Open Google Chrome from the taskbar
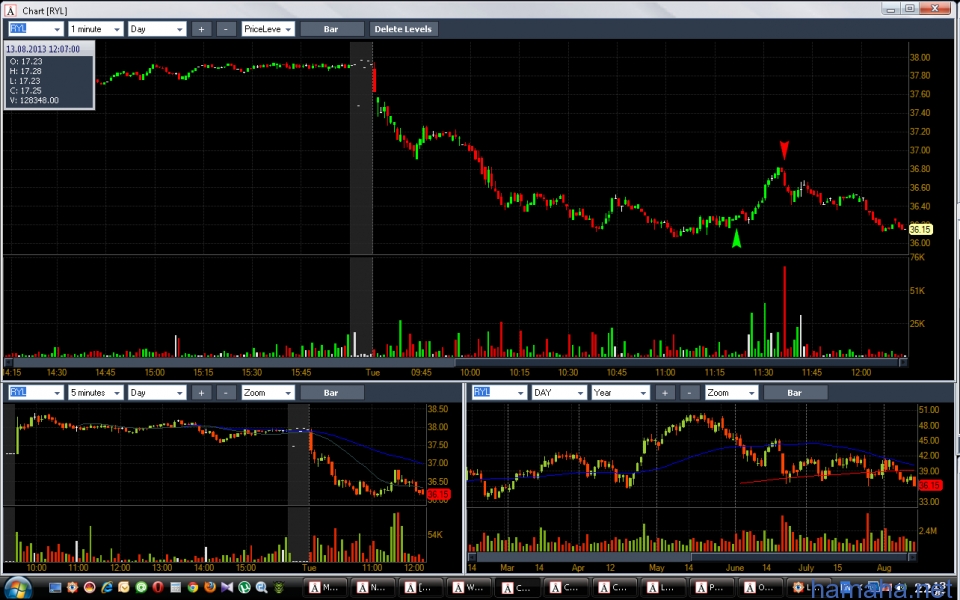Viewport: 960px width, 600px height. pyautogui.click(x=192, y=587)
